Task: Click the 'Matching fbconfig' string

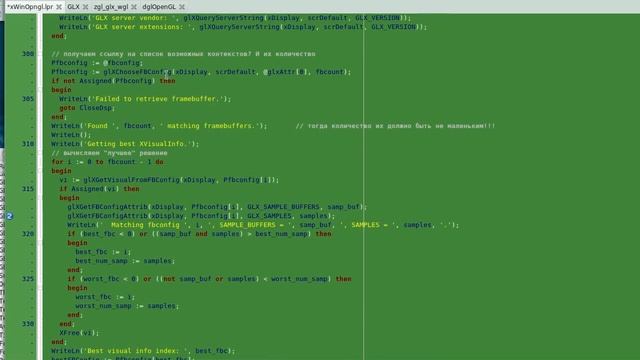Action: (143, 225)
